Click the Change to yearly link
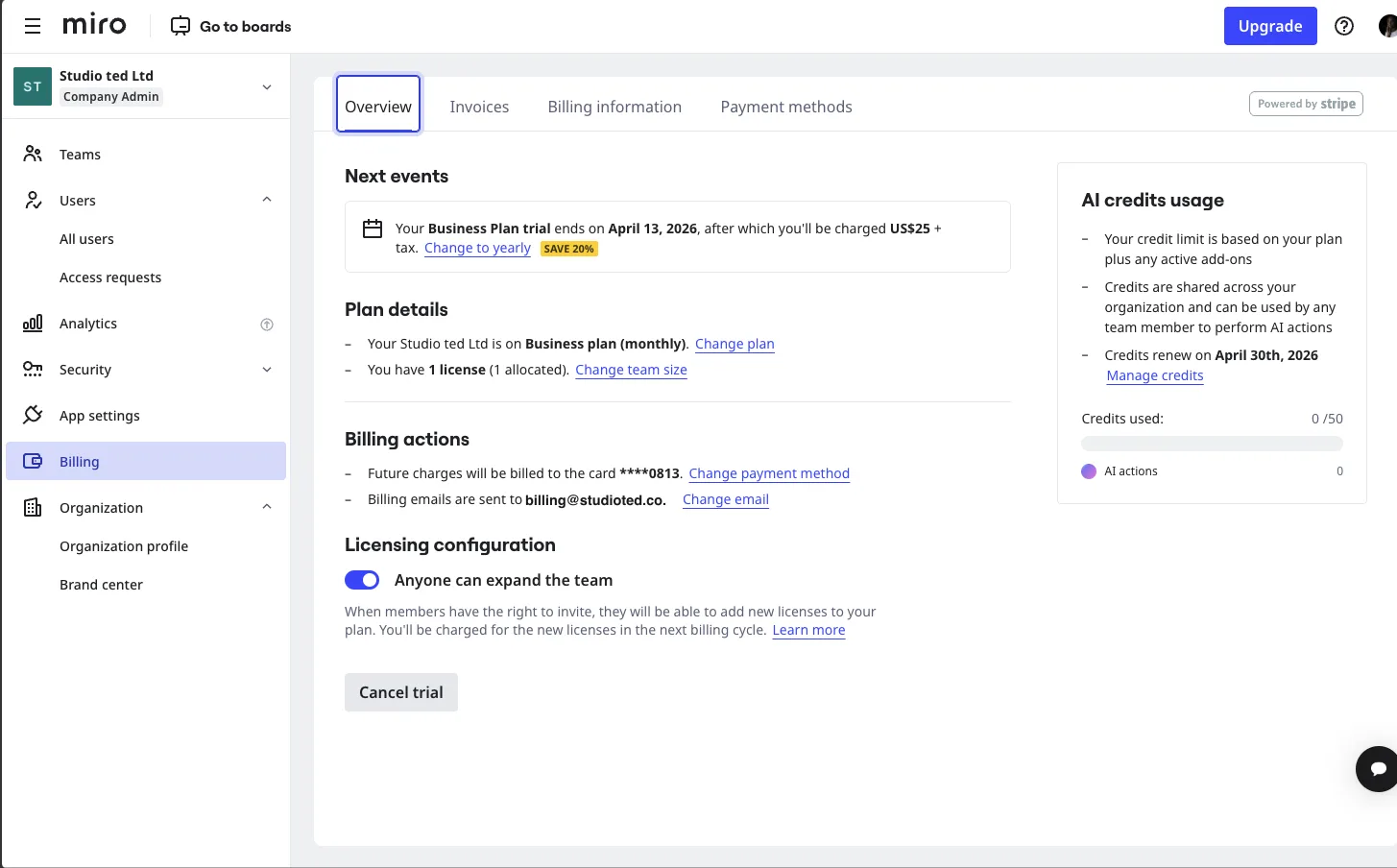 (477, 248)
